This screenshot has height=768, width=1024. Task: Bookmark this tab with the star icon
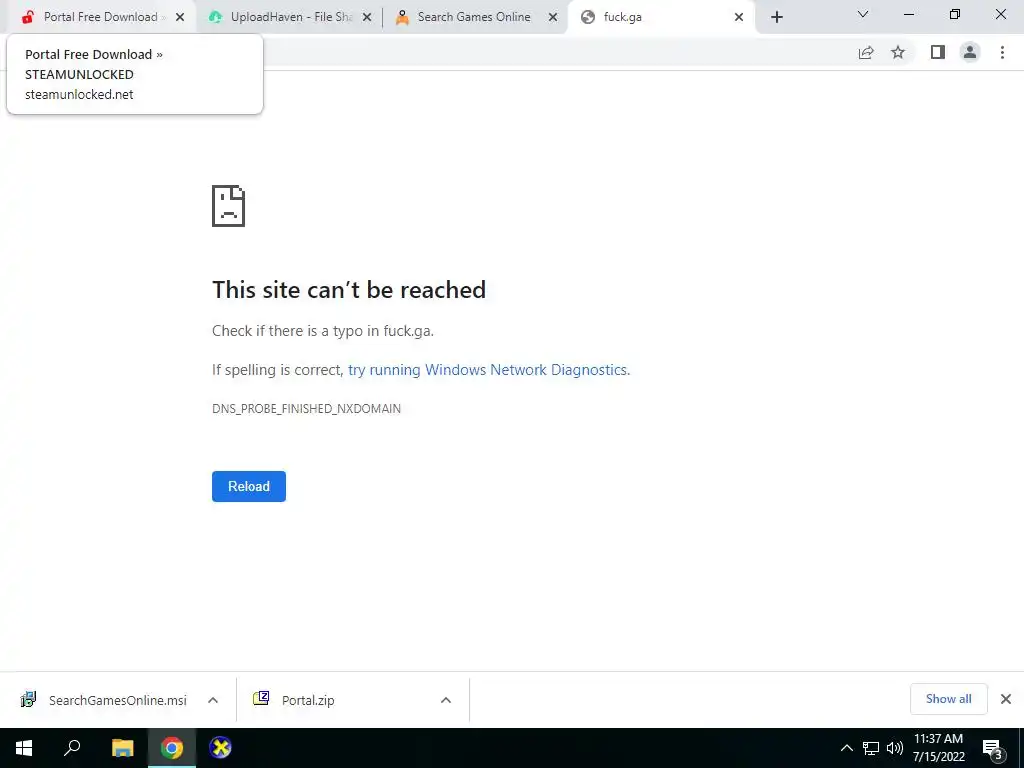click(x=898, y=52)
